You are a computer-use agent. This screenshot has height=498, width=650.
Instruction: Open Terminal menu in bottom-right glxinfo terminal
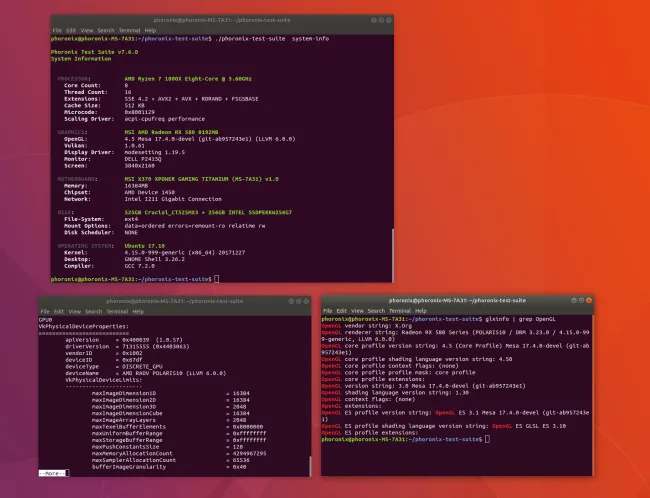(x=402, y=312)
